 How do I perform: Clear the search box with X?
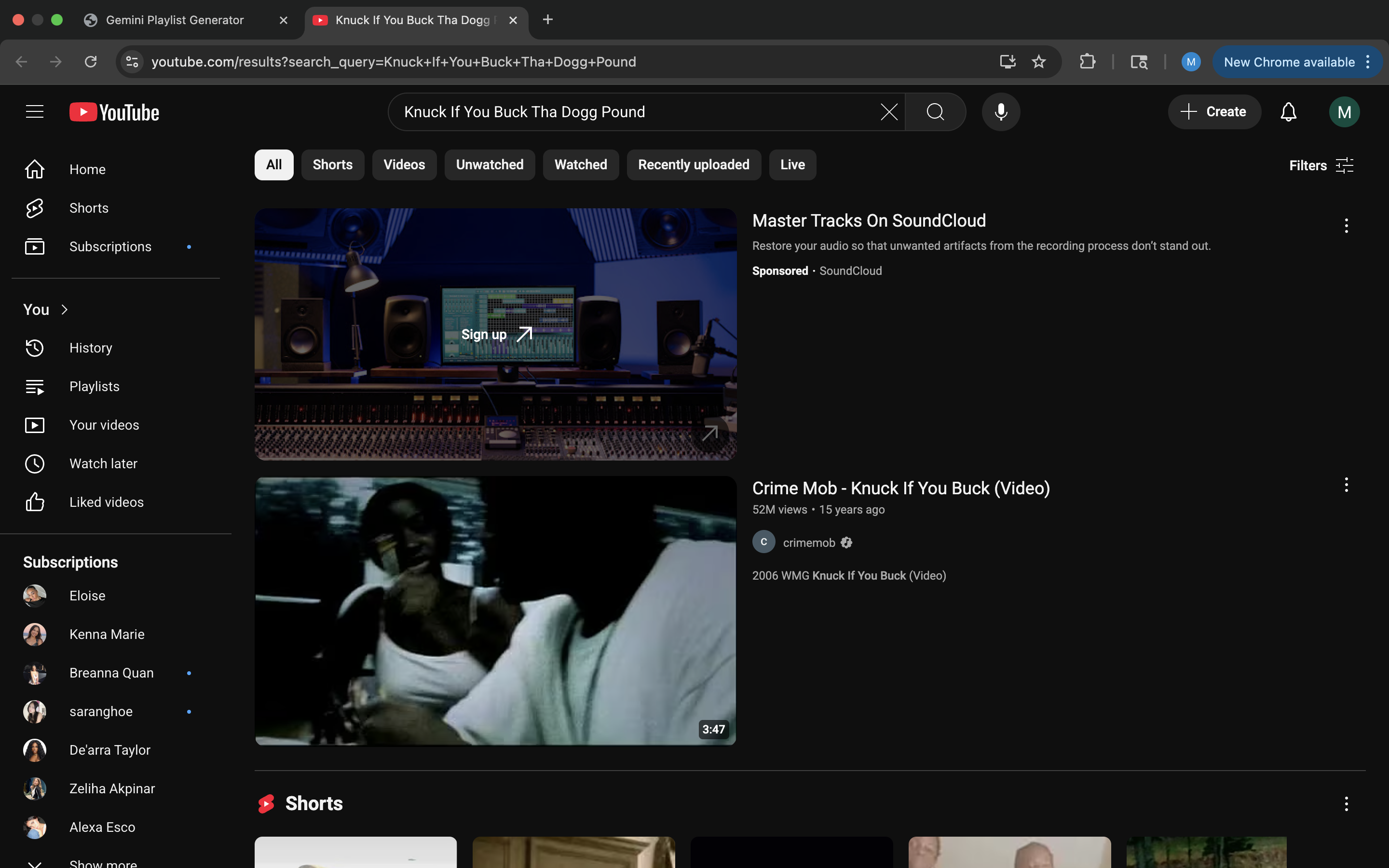tap(888, 111)
